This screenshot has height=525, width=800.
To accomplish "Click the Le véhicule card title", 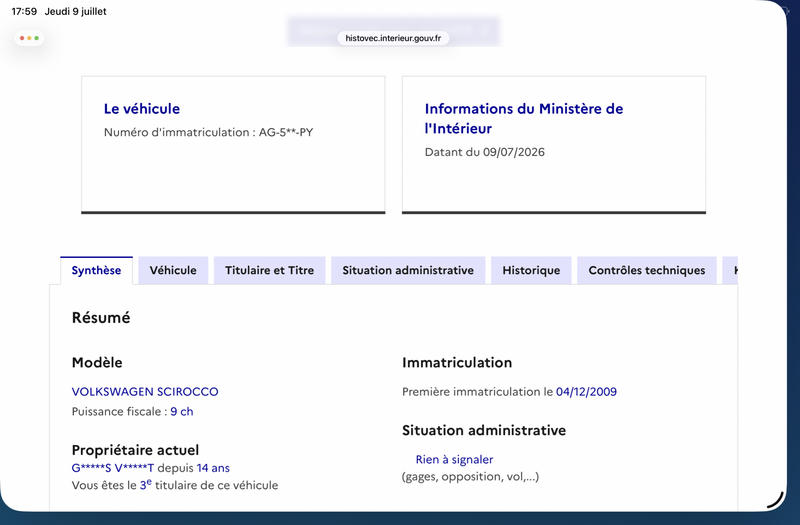I will click(x=142, y=109).
